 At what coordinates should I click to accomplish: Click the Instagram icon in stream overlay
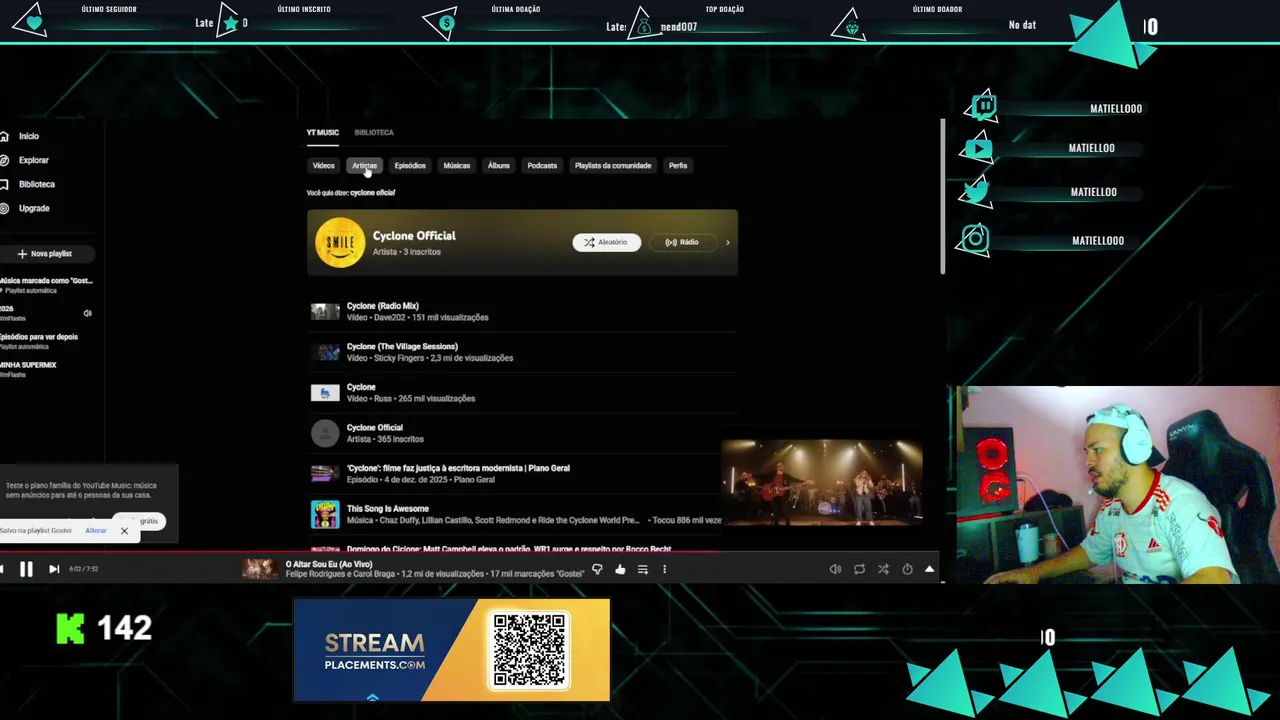[975, 239]
